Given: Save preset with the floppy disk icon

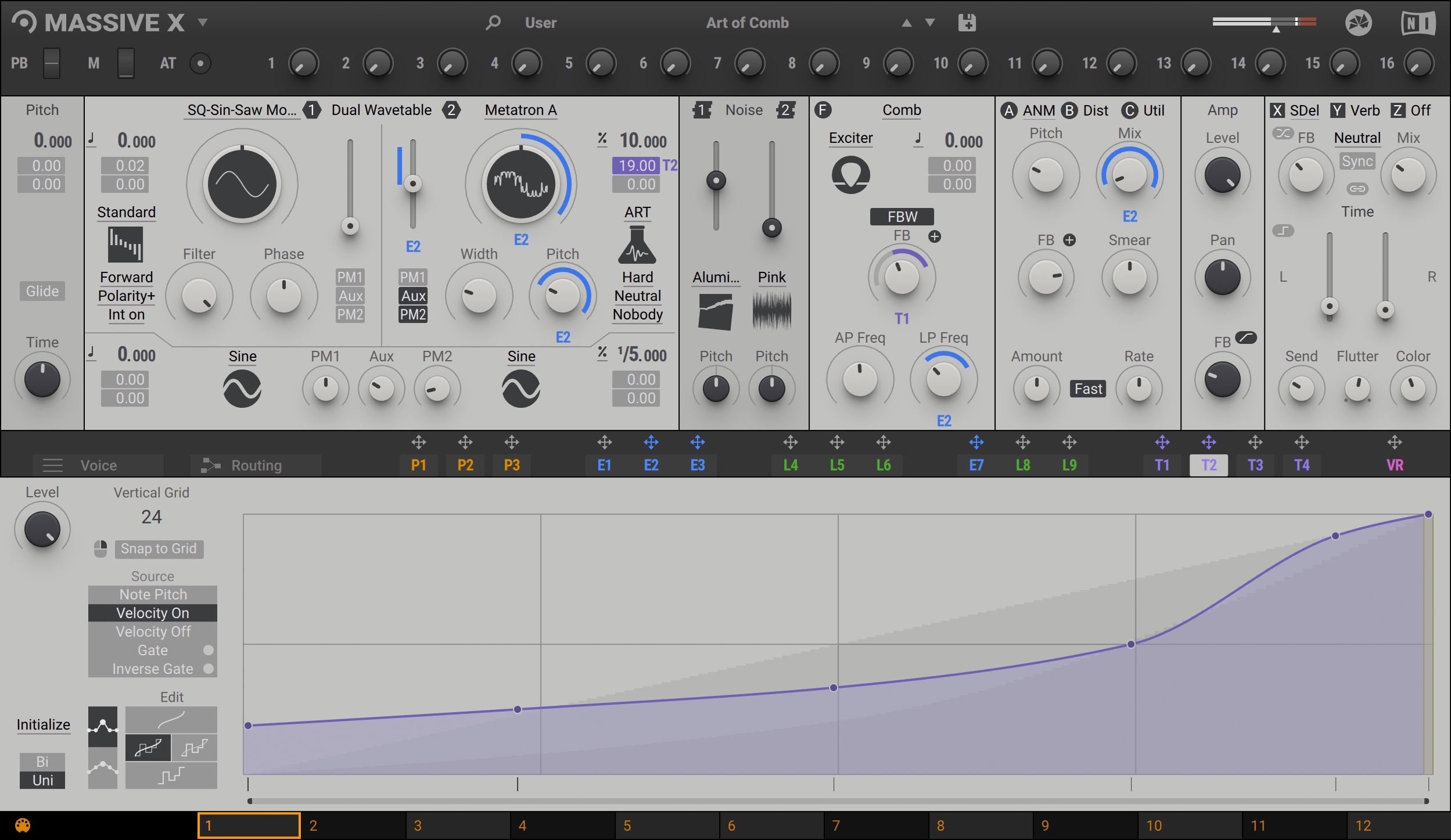Looking at the screenshot, I should [x=967, y=23].
